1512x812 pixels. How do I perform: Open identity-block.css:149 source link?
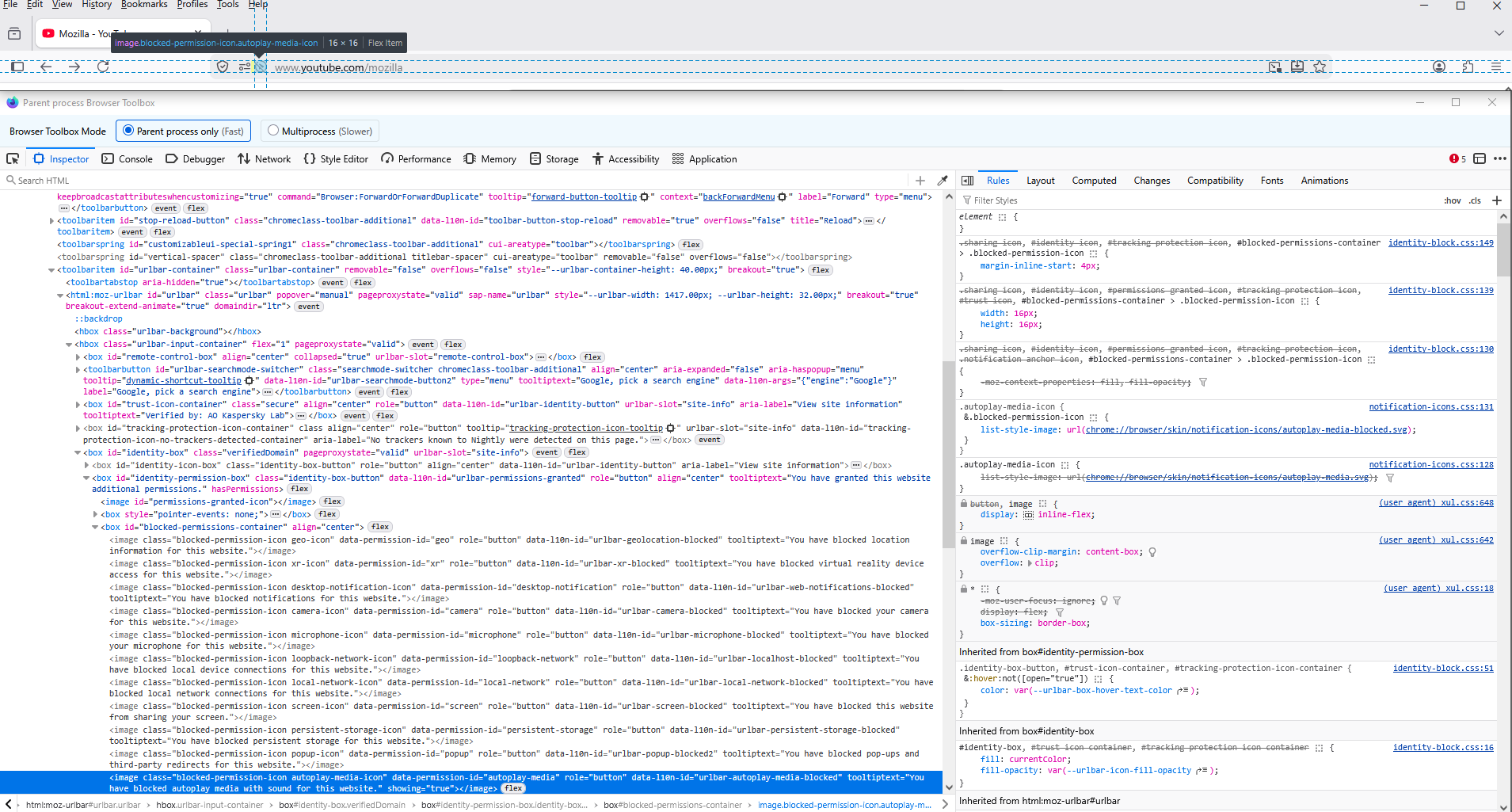[1440, 242]
